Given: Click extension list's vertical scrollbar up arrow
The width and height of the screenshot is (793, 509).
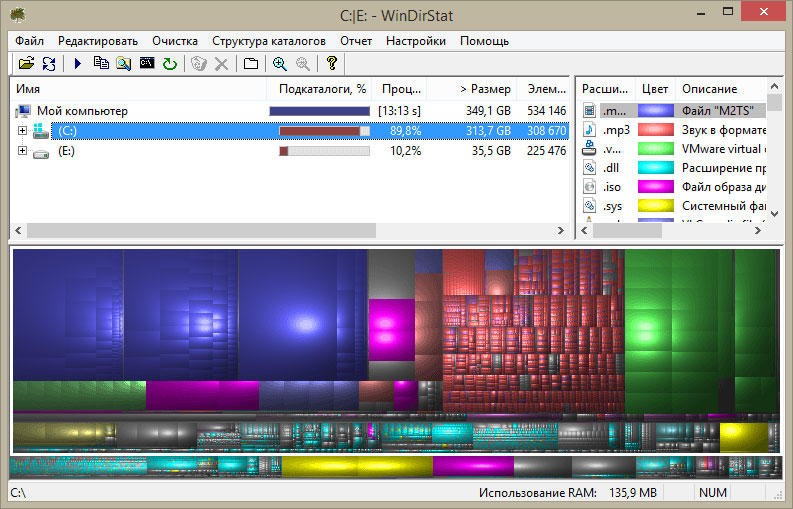Looking at the screenshot, I should 775,87.
